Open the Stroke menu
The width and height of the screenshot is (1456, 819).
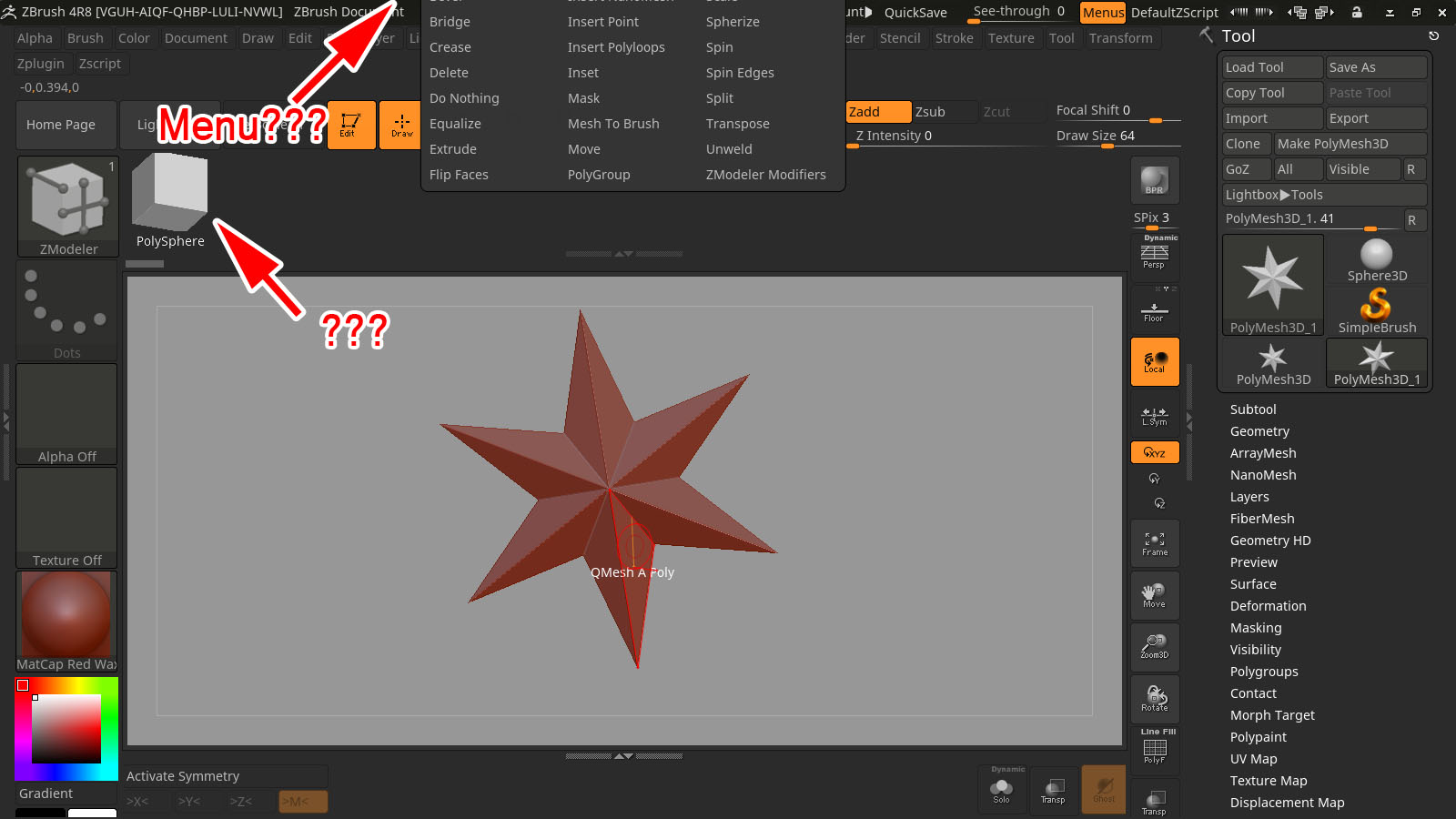click(x=954, y=38)
